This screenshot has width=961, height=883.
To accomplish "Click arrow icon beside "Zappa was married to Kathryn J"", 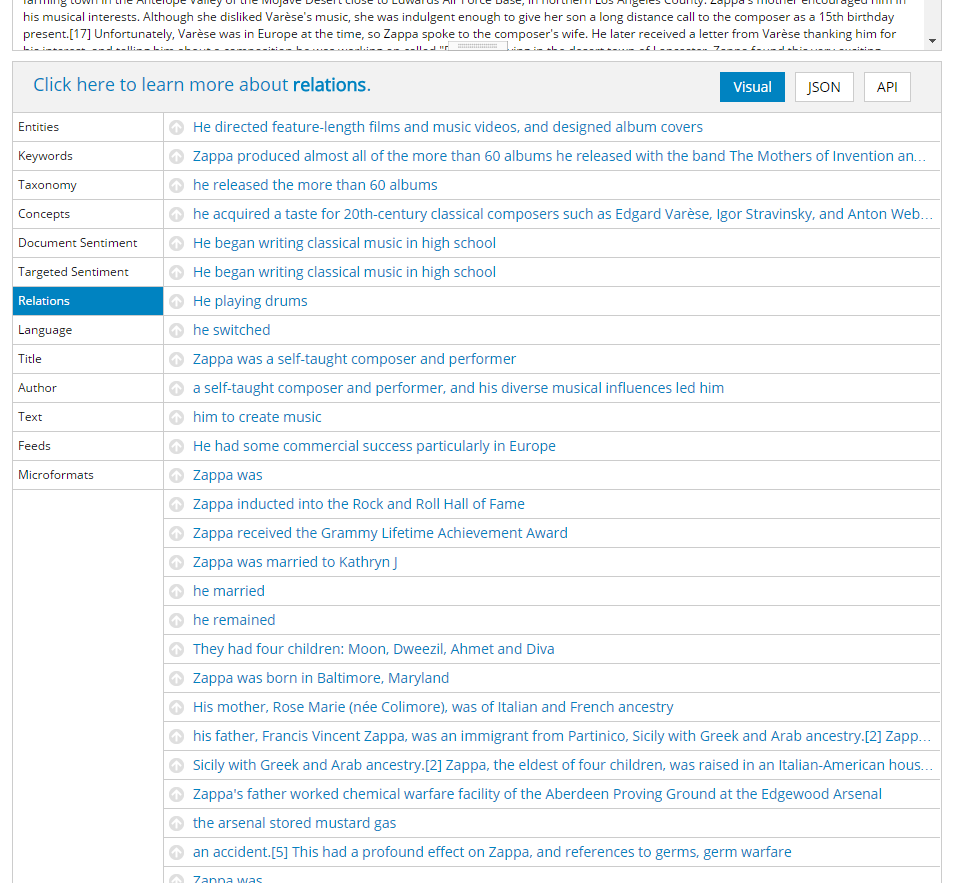I will pos(177,563).
